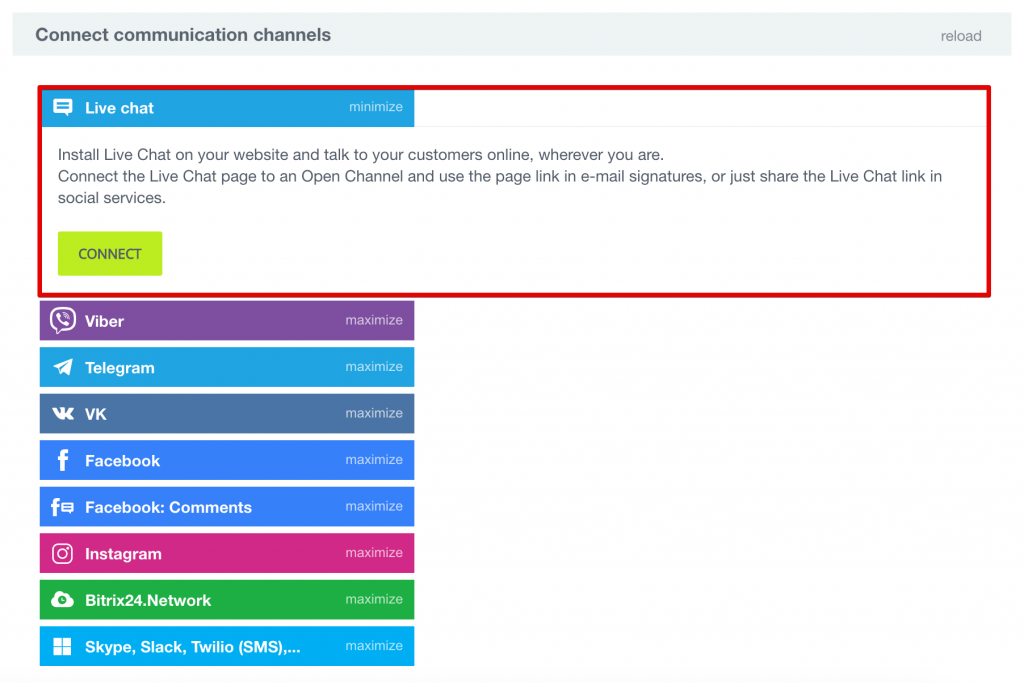Click the Facebook f logo icon
Image resolution: width=1024 pixels, height=683 pixels.
pyautogui.click(x=63, y=460)
